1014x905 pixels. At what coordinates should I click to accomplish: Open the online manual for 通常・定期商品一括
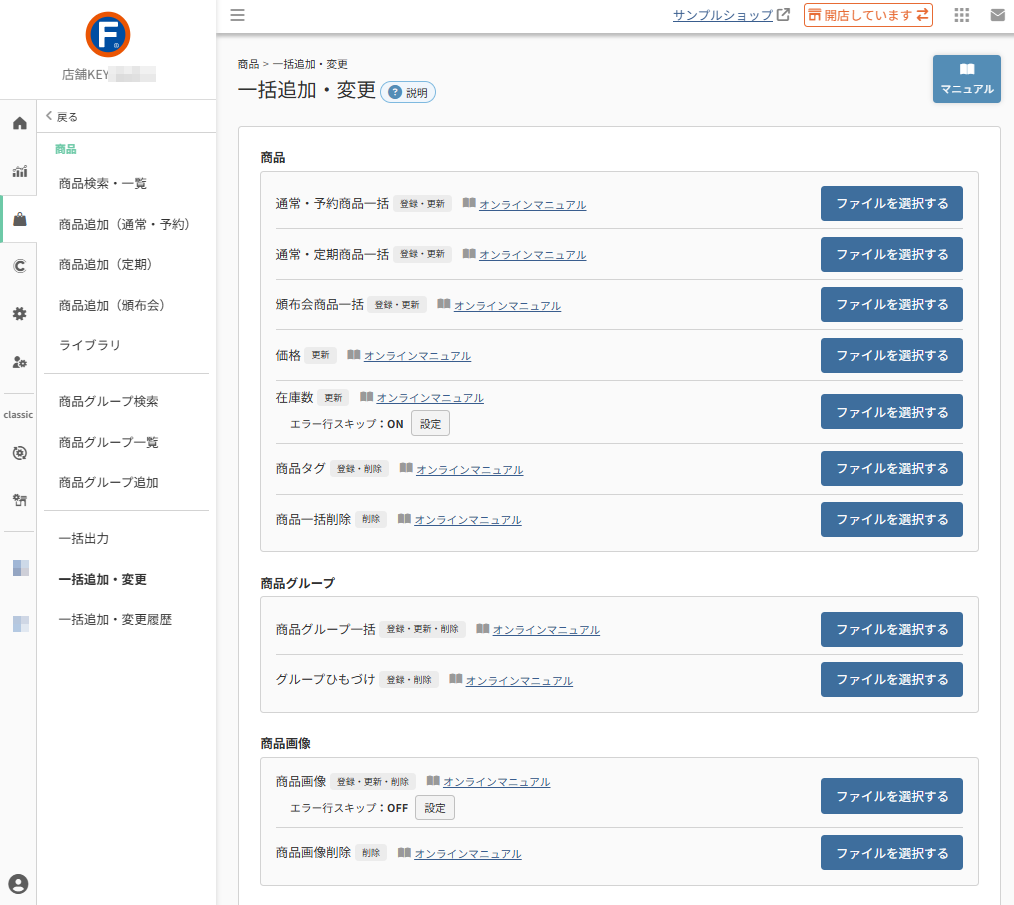532,255
